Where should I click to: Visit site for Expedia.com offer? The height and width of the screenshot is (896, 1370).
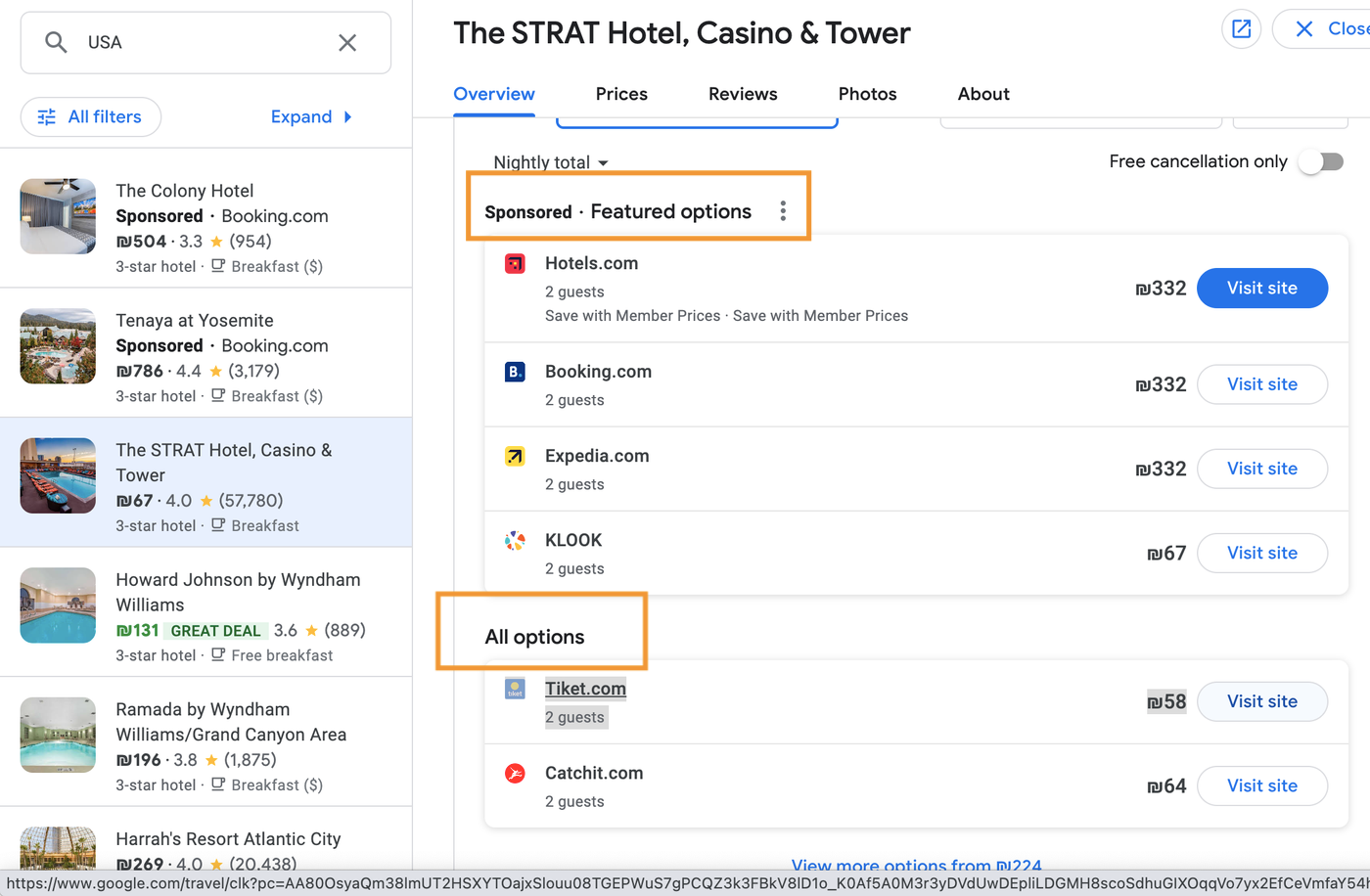[1262, 469]
